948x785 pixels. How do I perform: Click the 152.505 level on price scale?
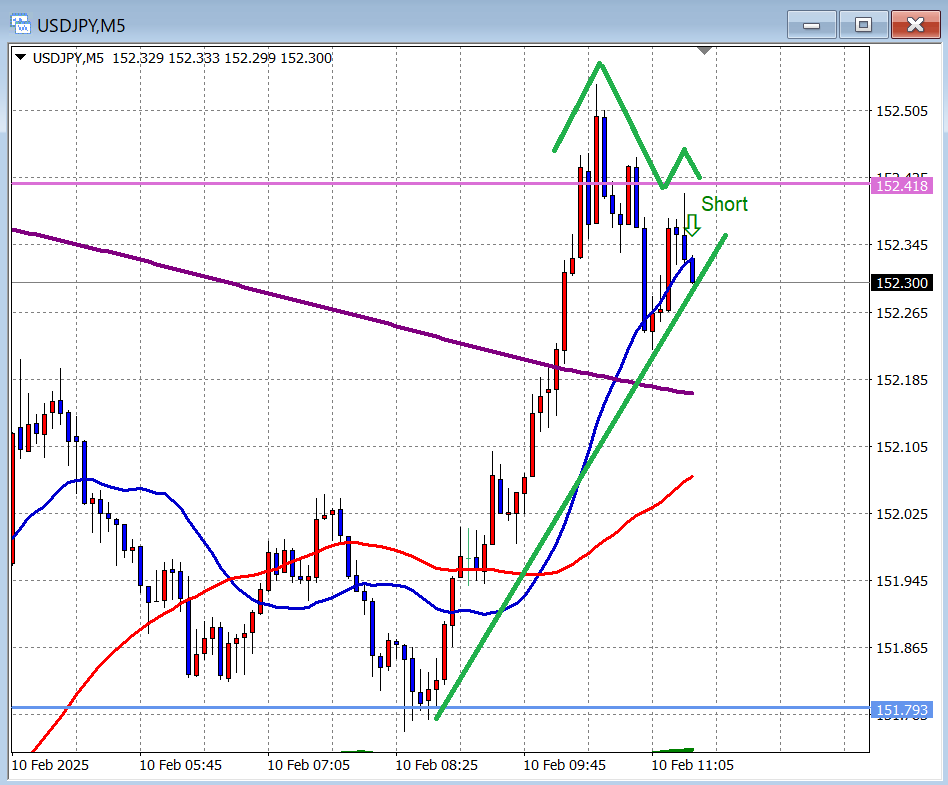(900, 111)
